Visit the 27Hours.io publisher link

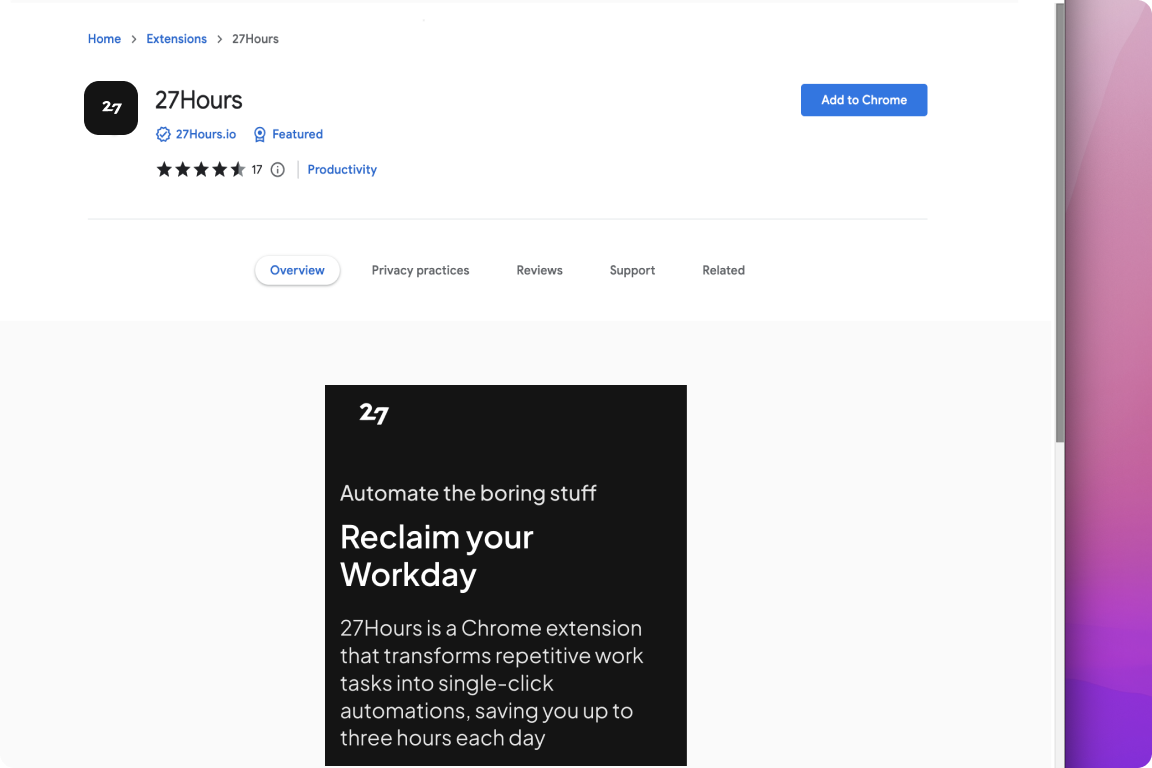coord(206,134)
